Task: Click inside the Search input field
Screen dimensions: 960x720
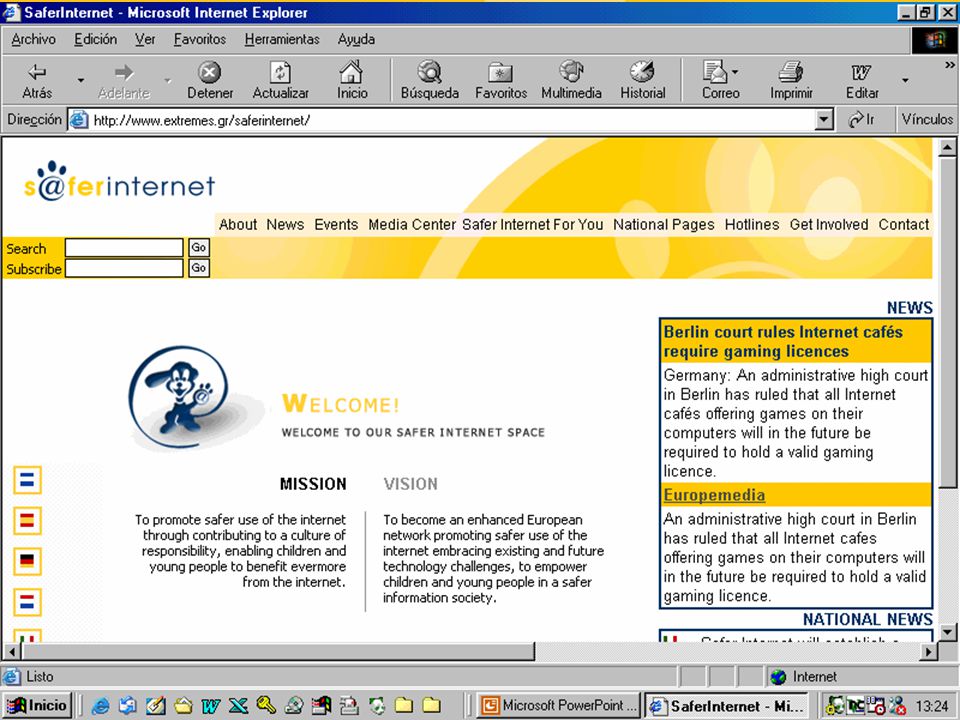Action: click(124, 247)
